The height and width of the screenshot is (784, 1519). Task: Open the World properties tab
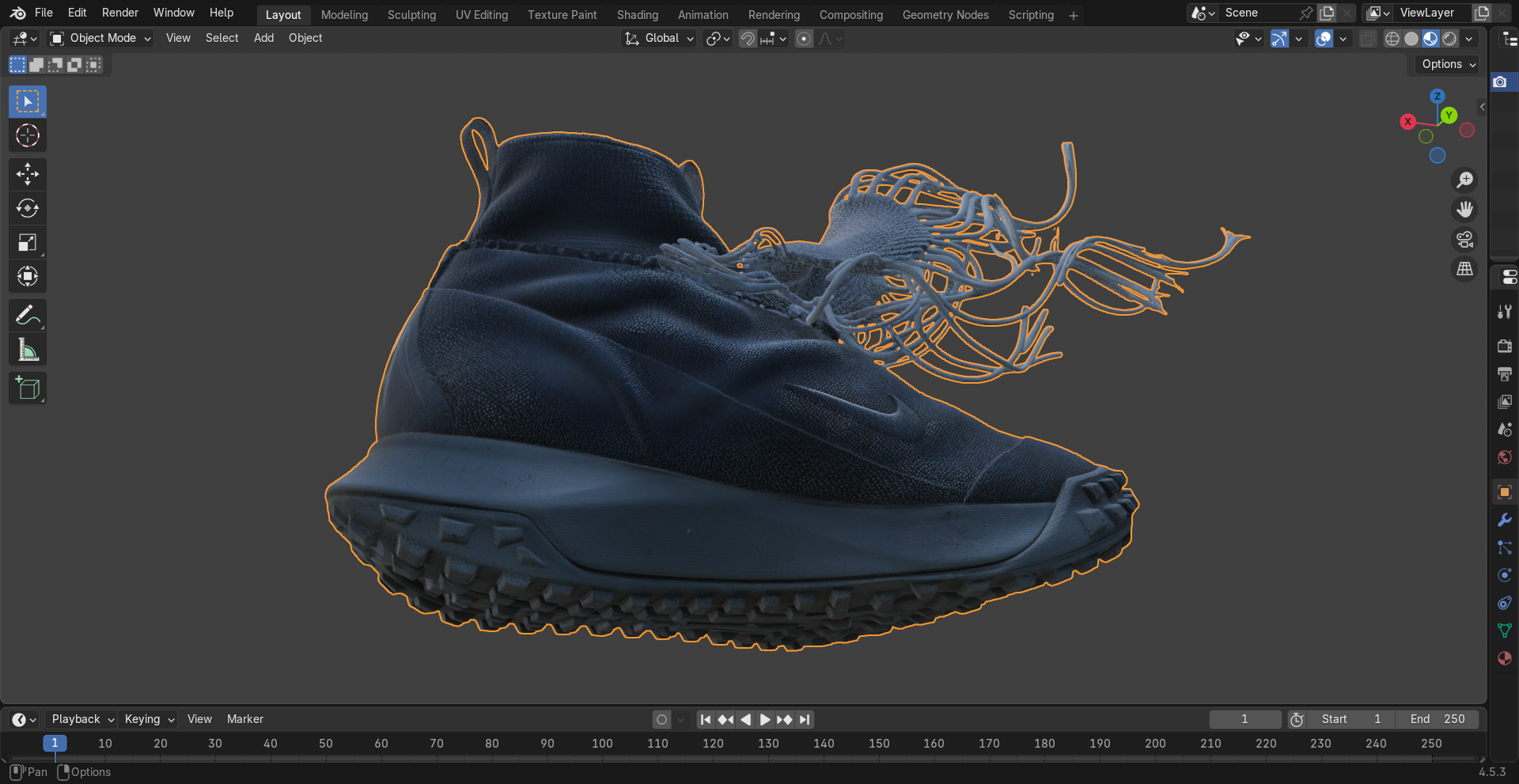(x=1505, y=457)
